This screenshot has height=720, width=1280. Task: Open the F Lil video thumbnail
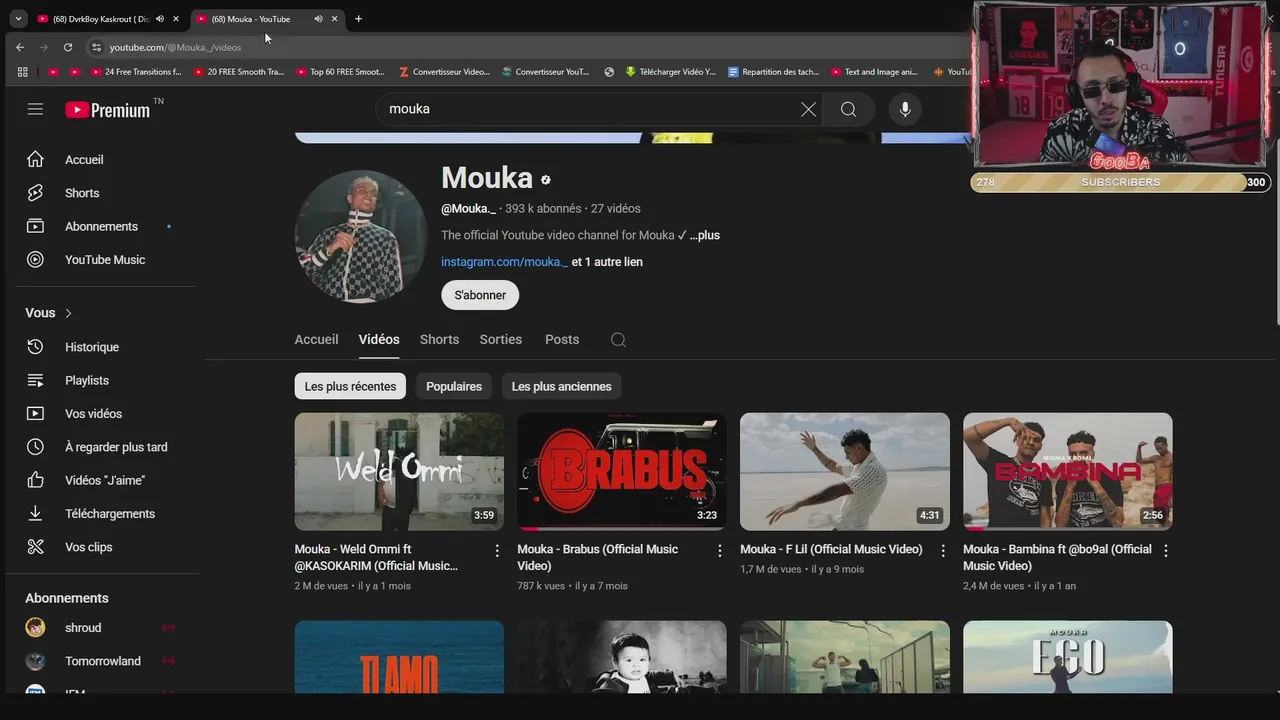tap(845, 471)
